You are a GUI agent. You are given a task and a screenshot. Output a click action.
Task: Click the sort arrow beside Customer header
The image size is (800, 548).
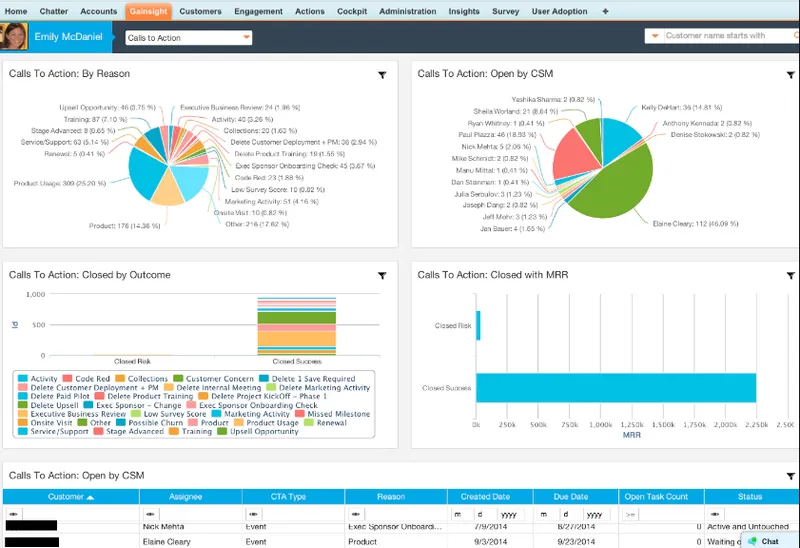pyautogui.click(x=90, y=497)
